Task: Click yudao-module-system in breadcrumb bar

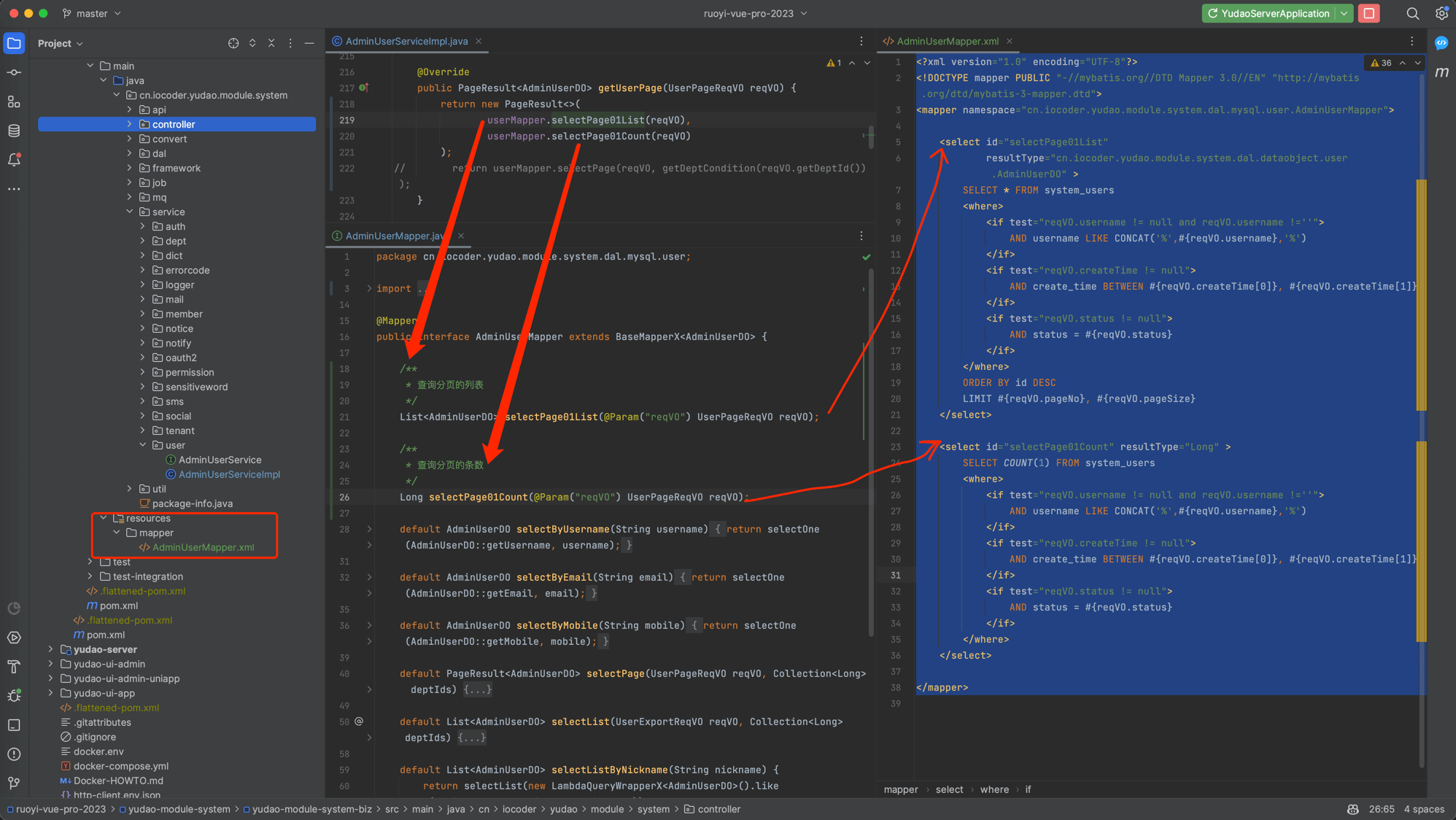Action: [x=179, y=809]
